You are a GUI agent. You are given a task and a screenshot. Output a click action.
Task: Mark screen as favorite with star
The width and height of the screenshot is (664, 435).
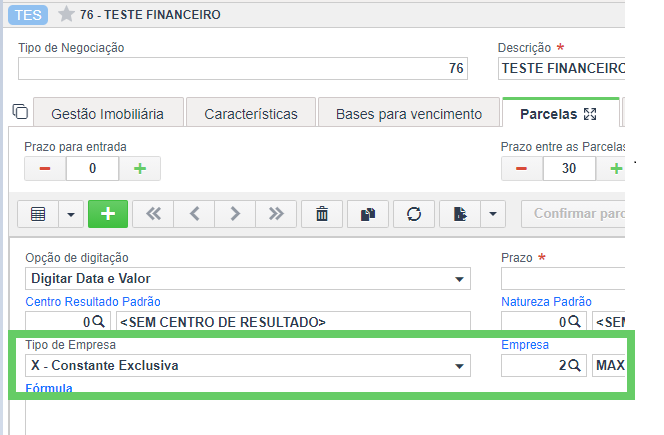tap(66, 15)
